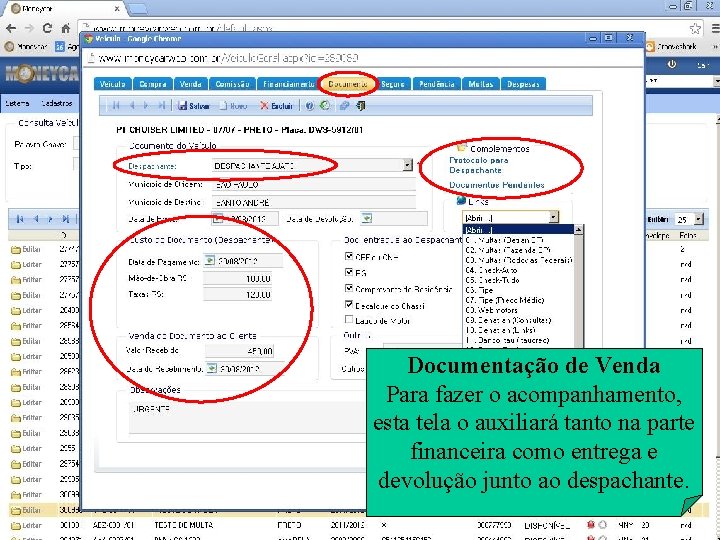Switch to the Comissão tab

point(232,84)
